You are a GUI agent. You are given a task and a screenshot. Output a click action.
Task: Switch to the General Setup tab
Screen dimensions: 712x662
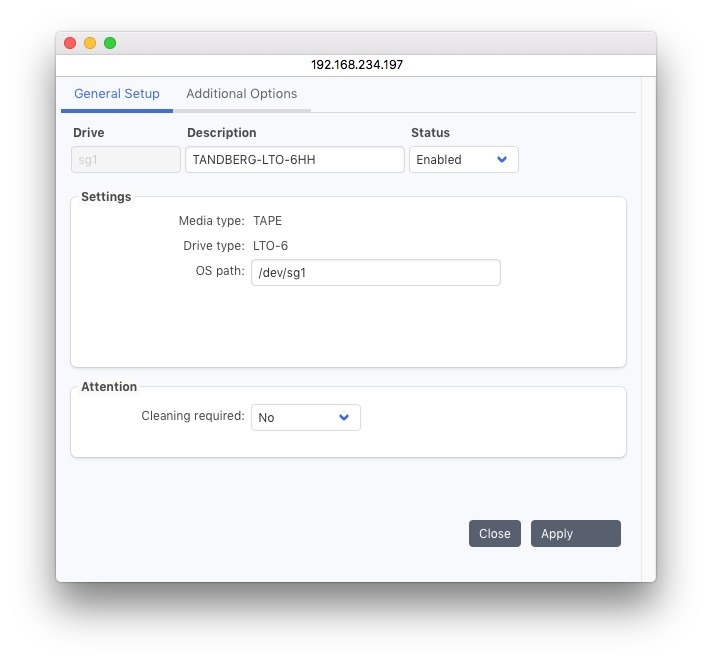tap(117, 94)
